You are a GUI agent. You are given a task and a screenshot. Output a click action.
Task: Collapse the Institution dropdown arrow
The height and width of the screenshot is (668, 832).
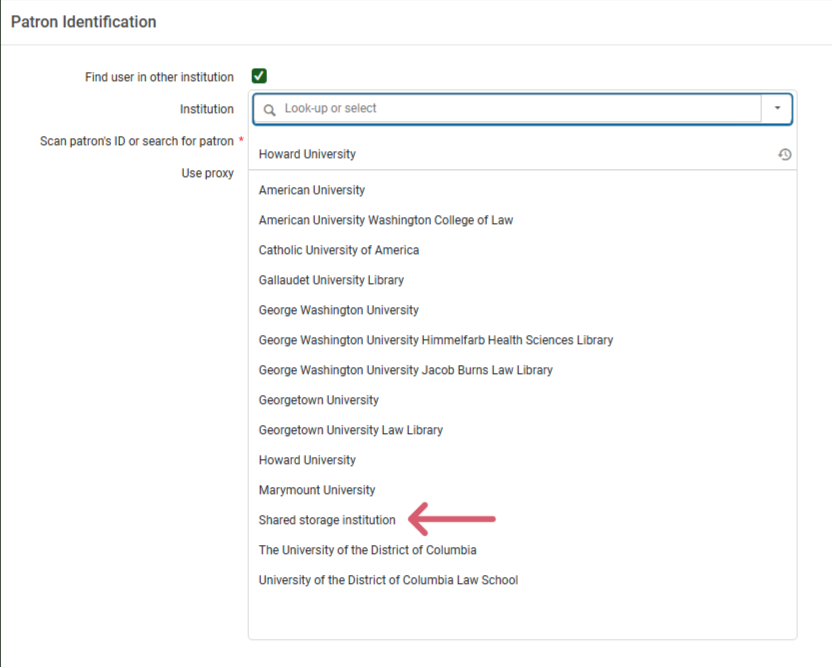tap(777, 108)
